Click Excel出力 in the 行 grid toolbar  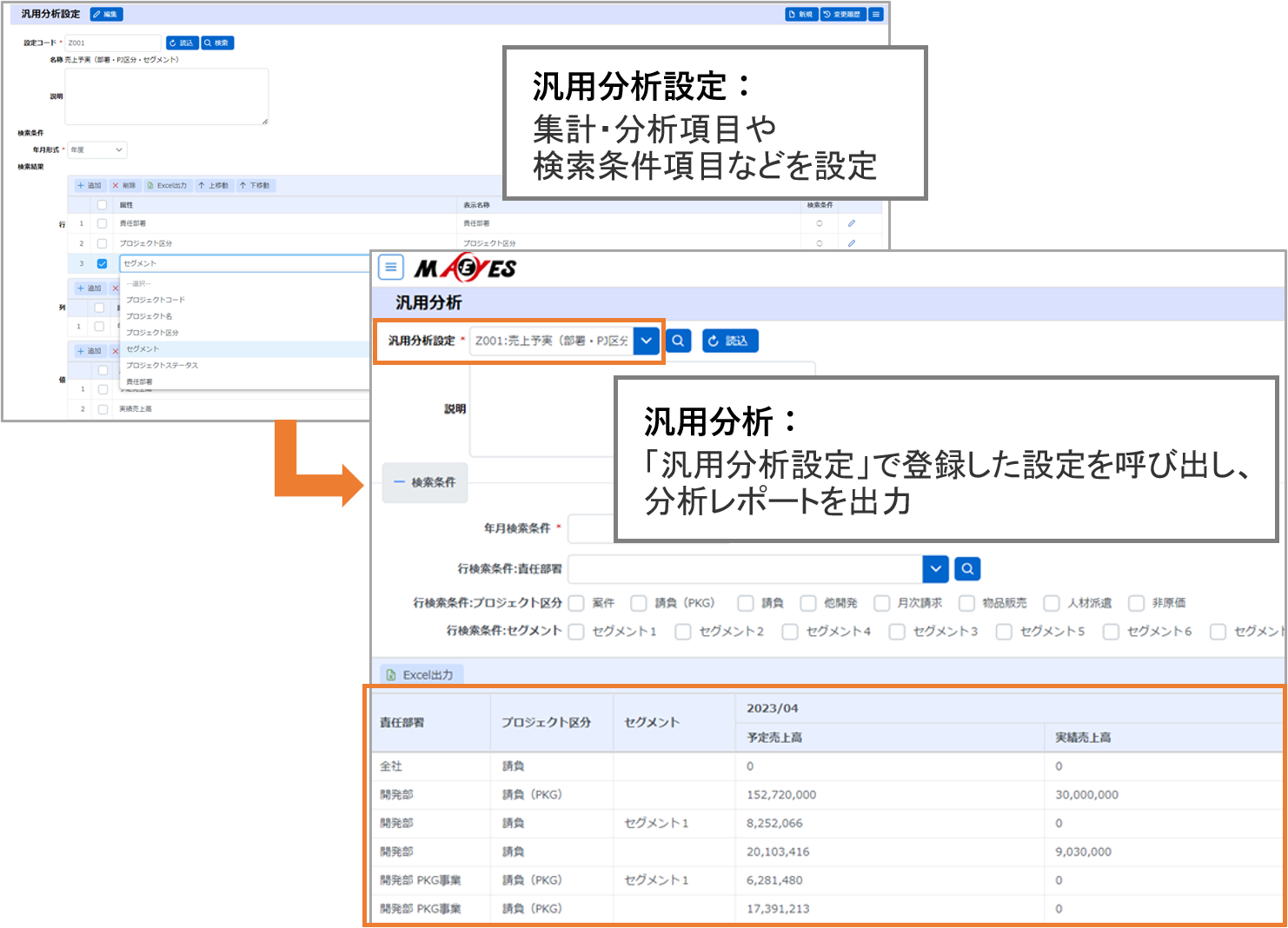tap(168, 185)
